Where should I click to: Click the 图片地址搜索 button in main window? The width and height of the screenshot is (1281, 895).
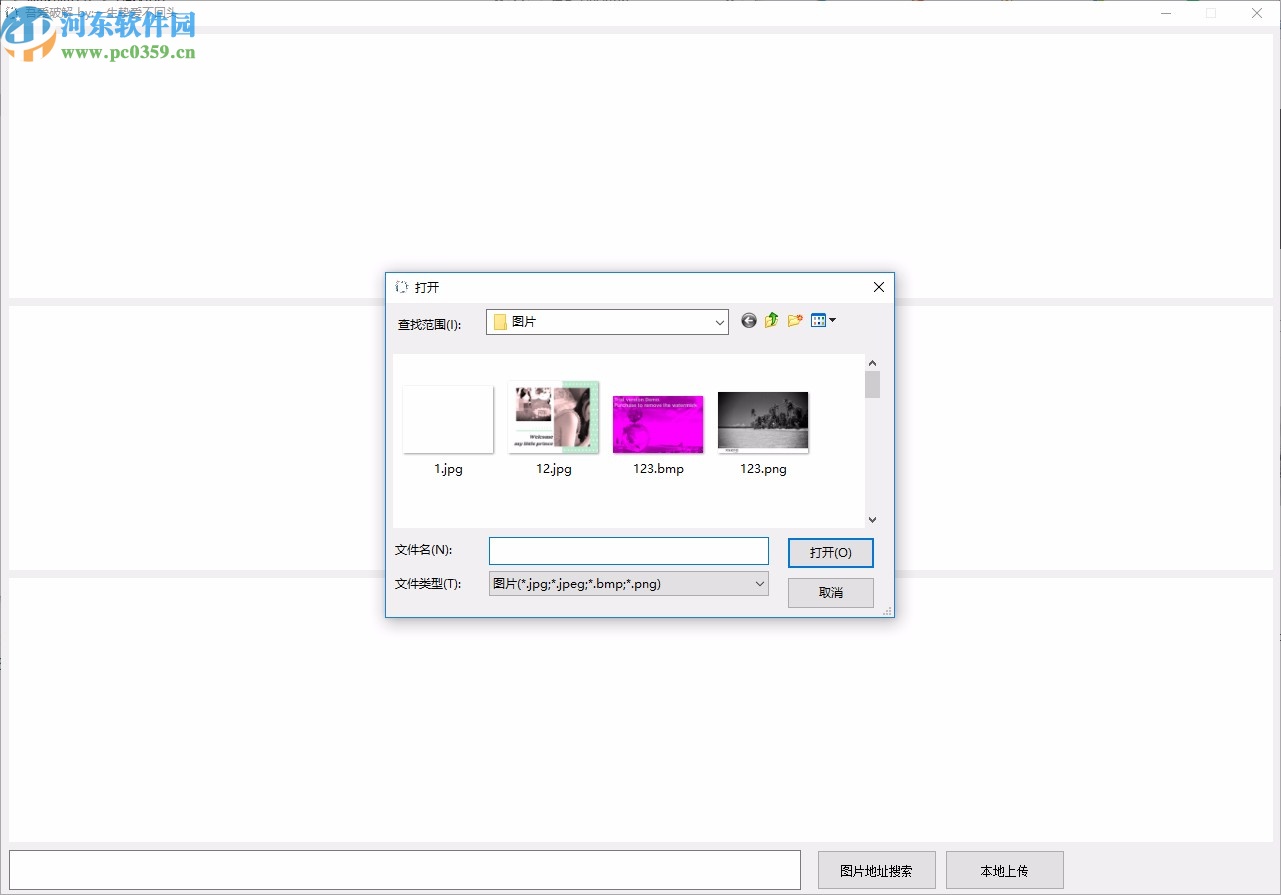click(877, 871)
